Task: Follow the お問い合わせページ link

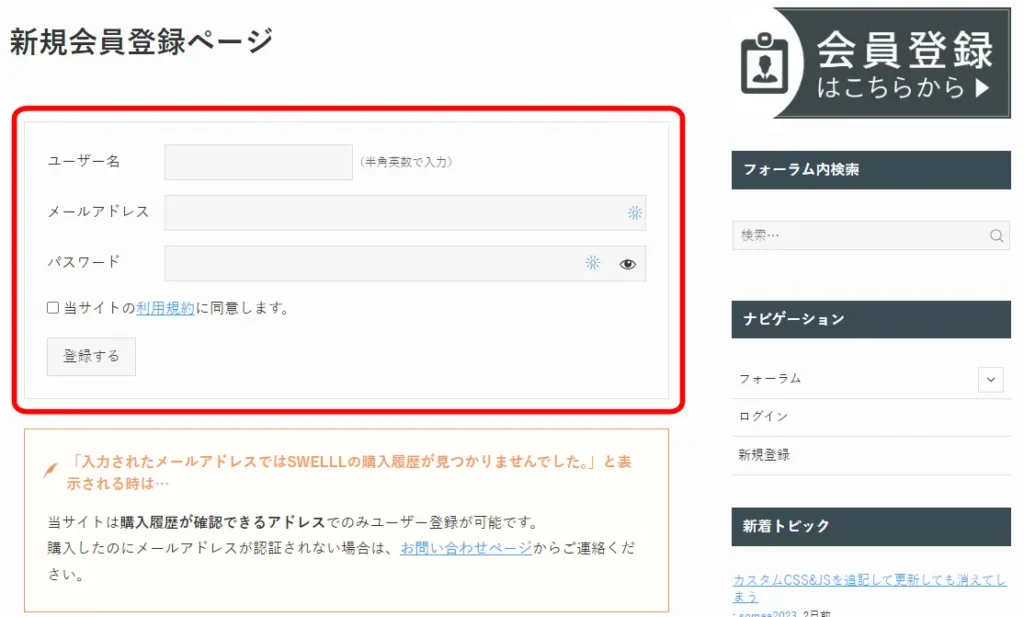Action: tap(465, 548)
